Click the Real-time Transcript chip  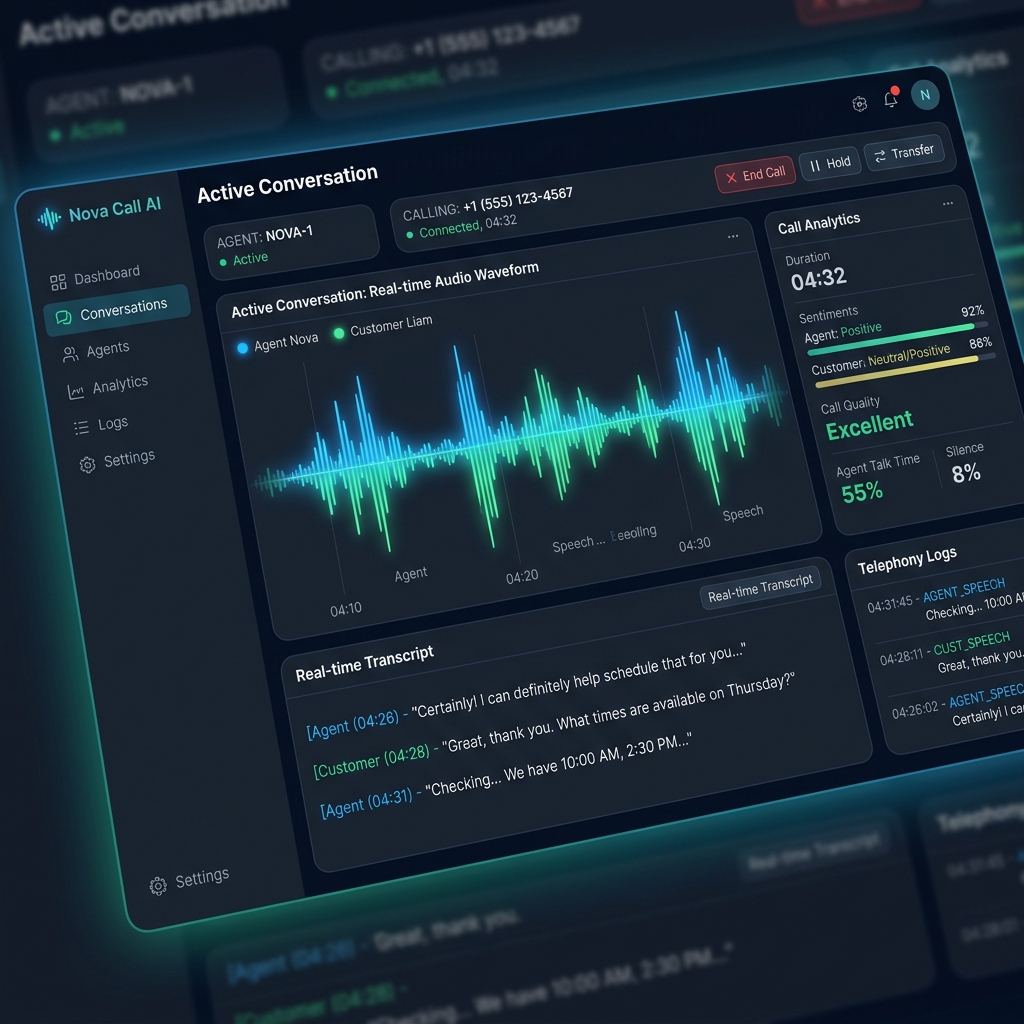pyautogui.click(x=761, y=588)
